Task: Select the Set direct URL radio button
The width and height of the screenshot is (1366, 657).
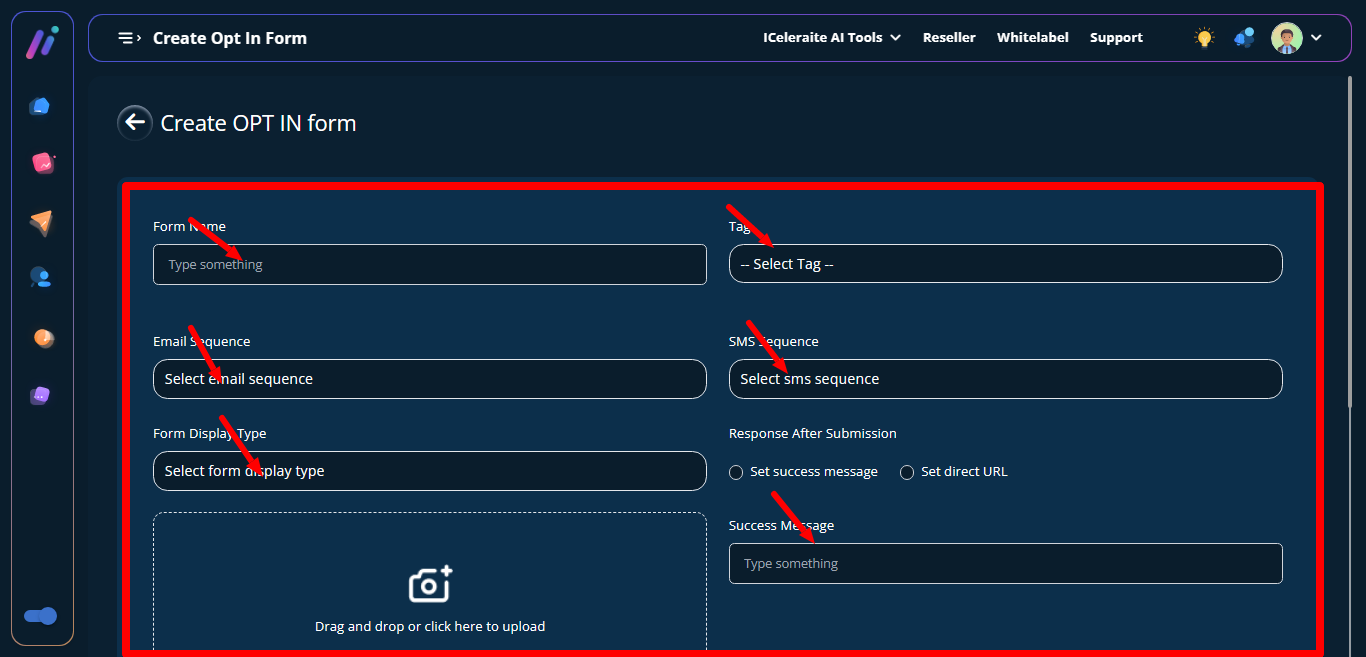Action: point(907,472)
